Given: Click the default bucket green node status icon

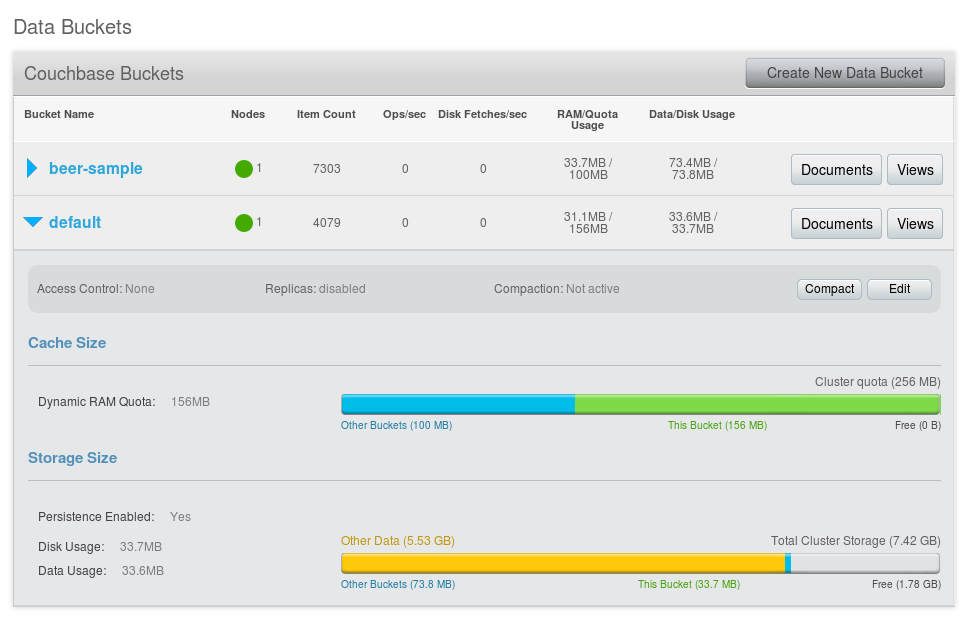Looking at the screenshot, I should [244, 222].
